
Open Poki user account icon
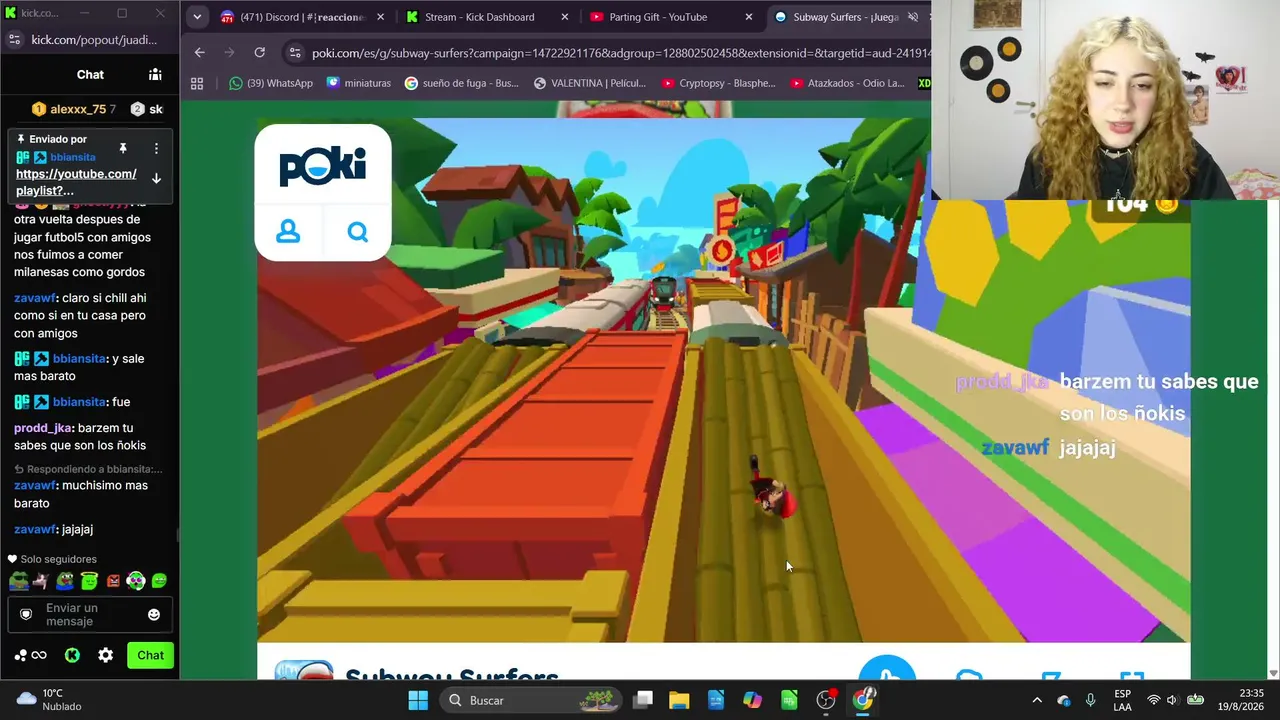(x=288, y=232)
